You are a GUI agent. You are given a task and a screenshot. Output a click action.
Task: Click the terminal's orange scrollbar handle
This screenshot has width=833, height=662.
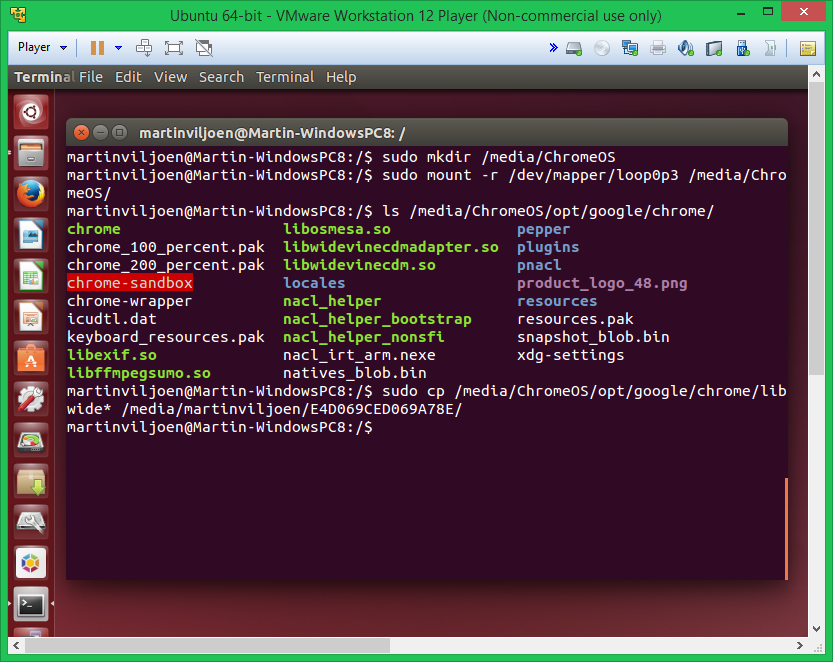786,529
